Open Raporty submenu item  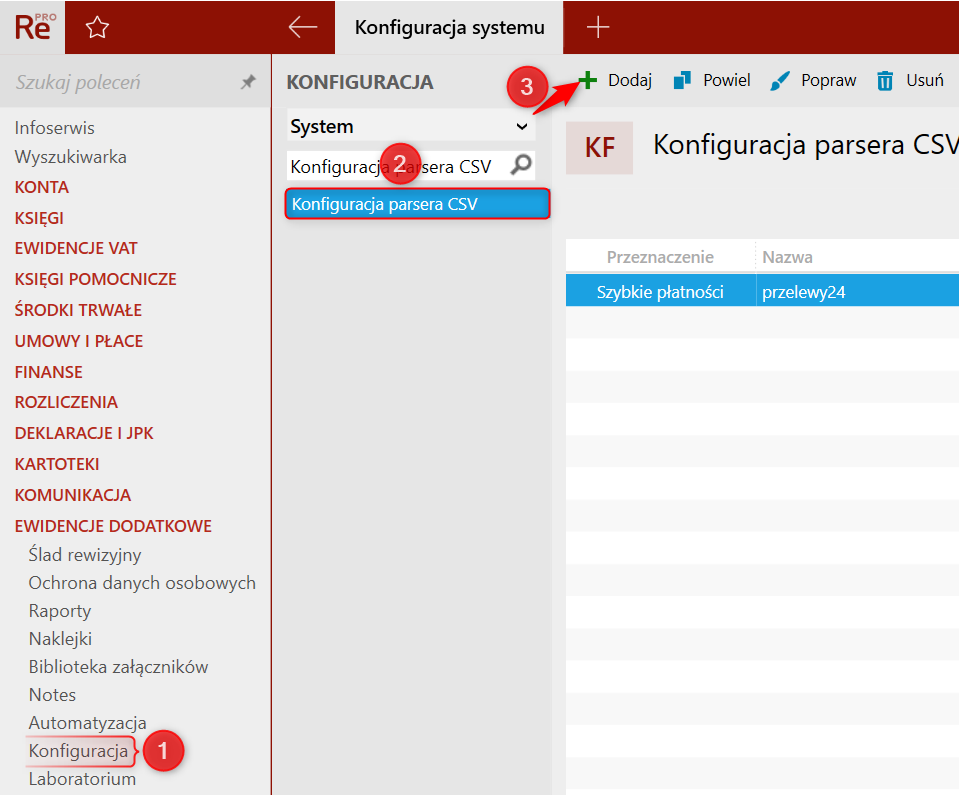(60, 611)
